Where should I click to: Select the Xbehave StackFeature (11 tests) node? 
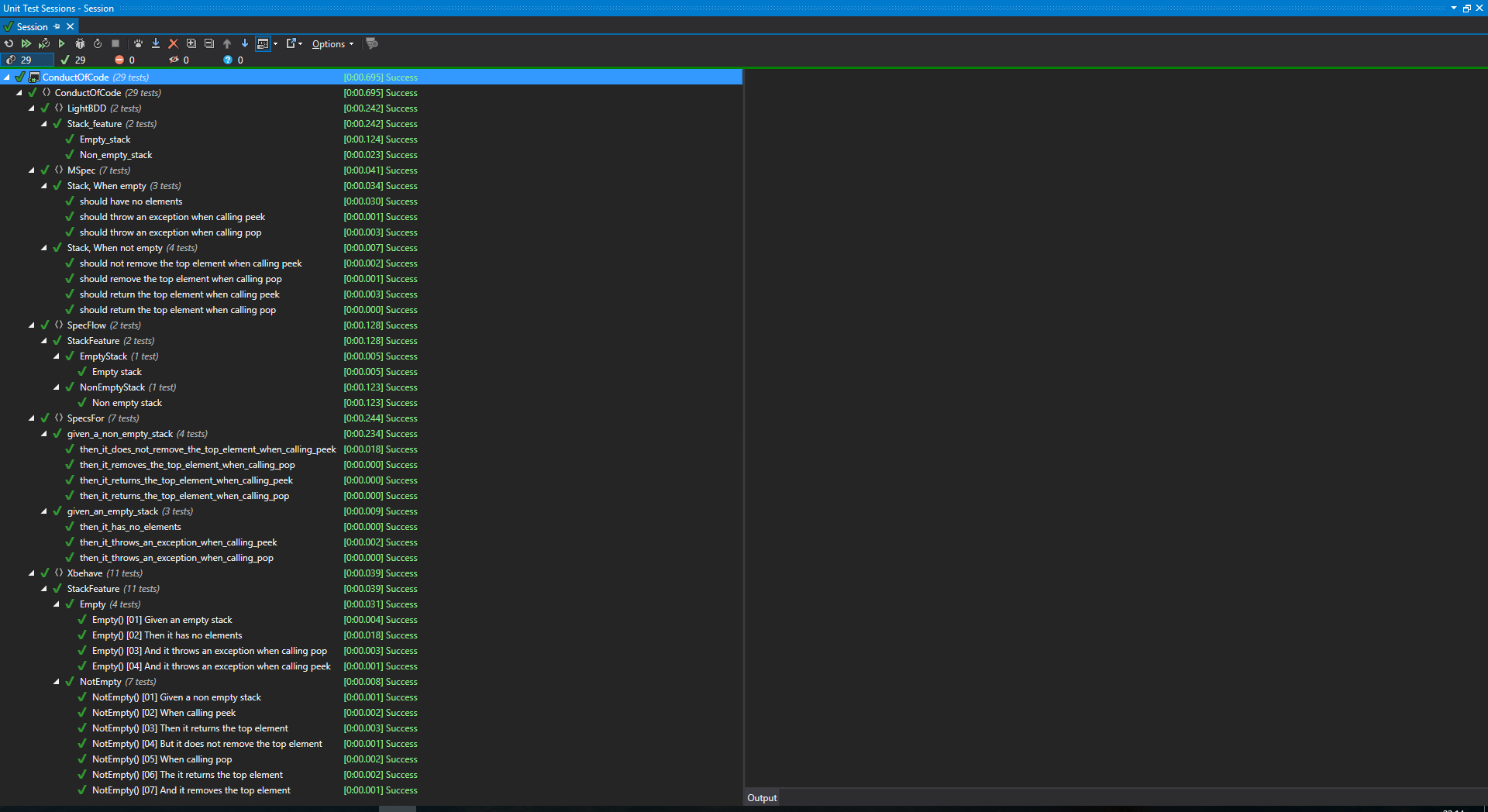point(113,589)
